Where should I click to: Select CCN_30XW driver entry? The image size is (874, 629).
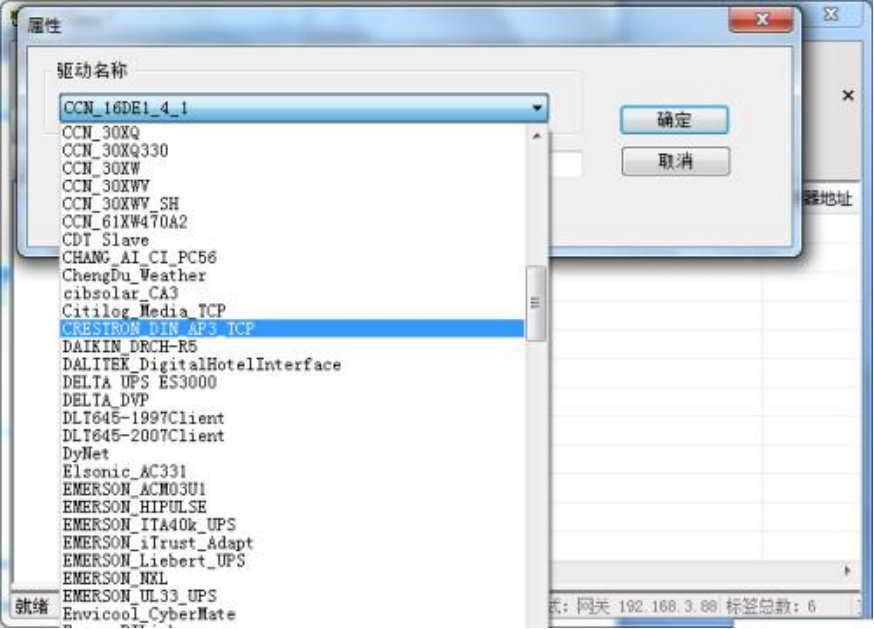(x=292, y=168)
